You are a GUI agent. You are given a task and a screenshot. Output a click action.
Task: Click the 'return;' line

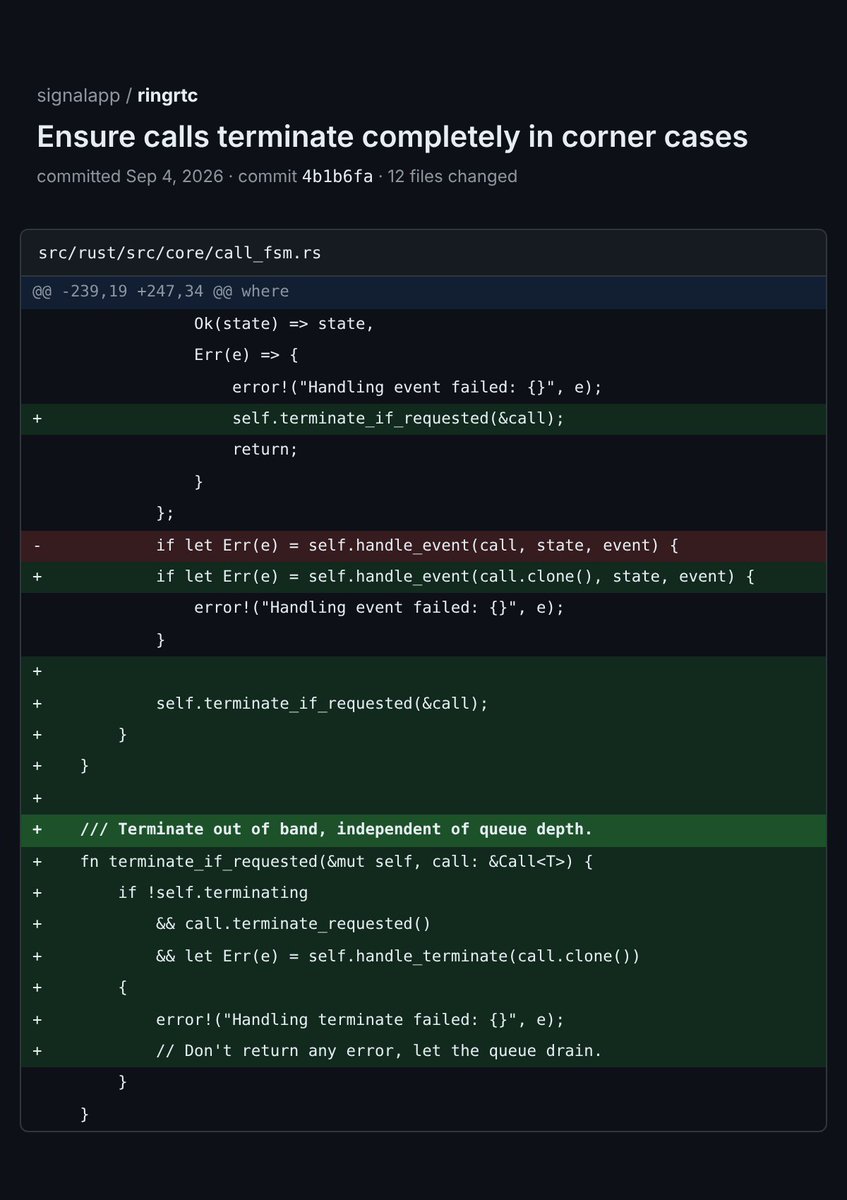point(424,450)
